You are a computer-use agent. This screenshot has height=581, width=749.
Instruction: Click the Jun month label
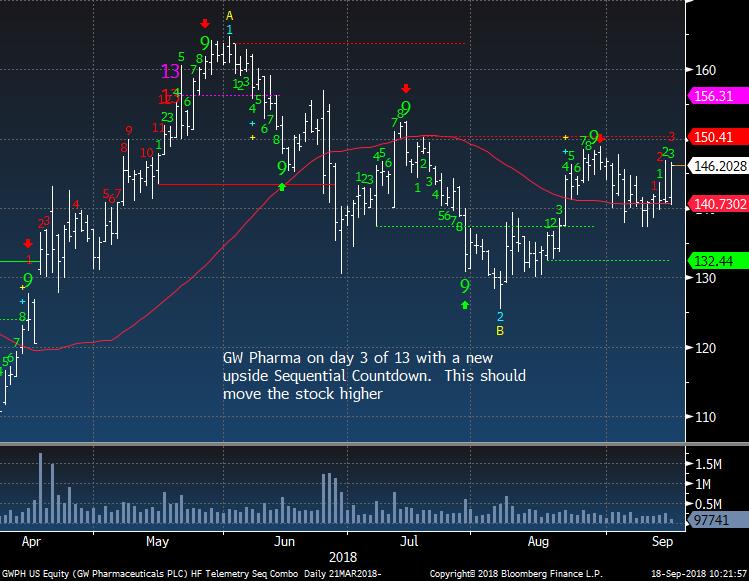[x=284, y=542]
